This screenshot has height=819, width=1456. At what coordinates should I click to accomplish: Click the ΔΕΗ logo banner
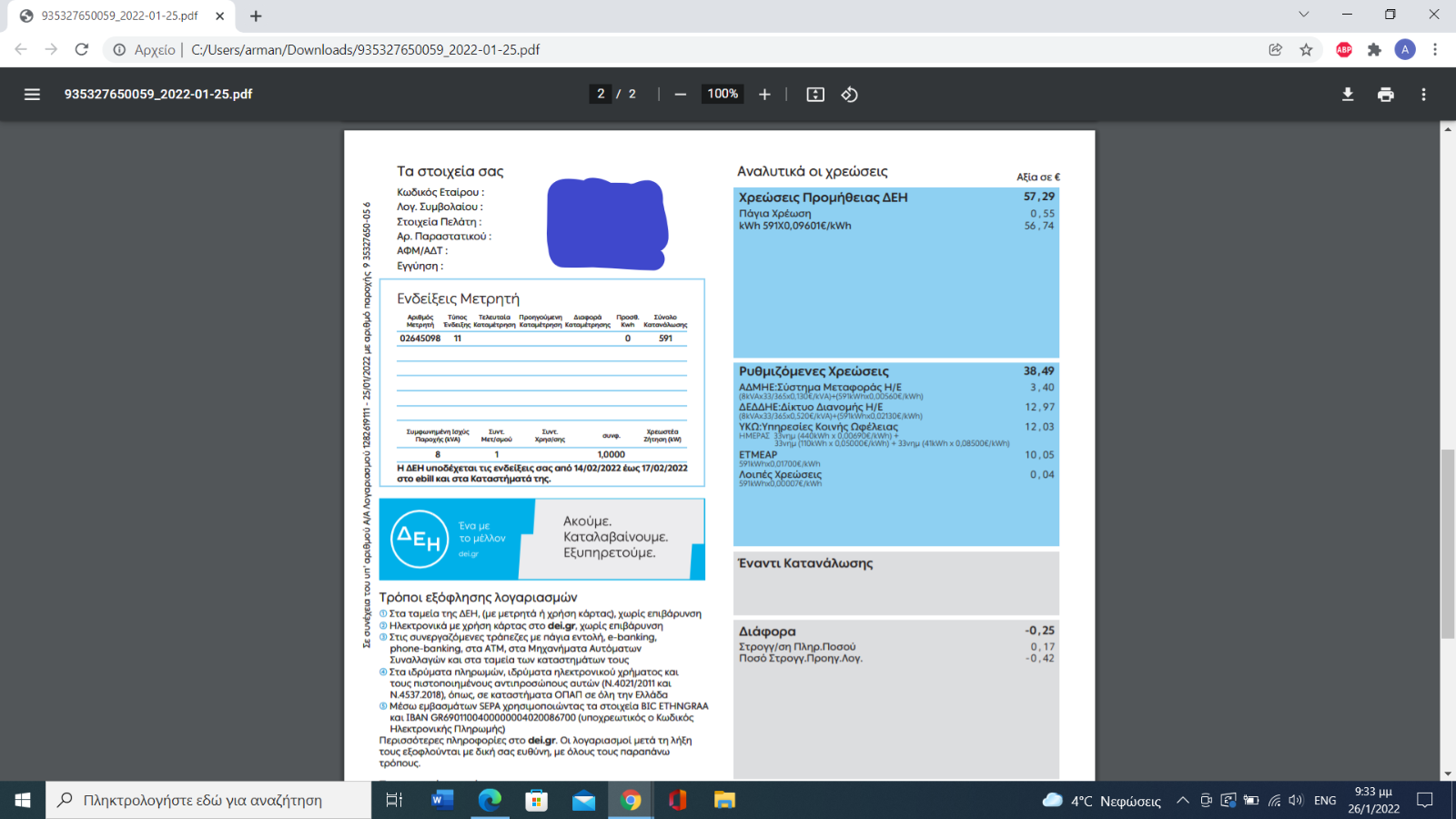541,539
